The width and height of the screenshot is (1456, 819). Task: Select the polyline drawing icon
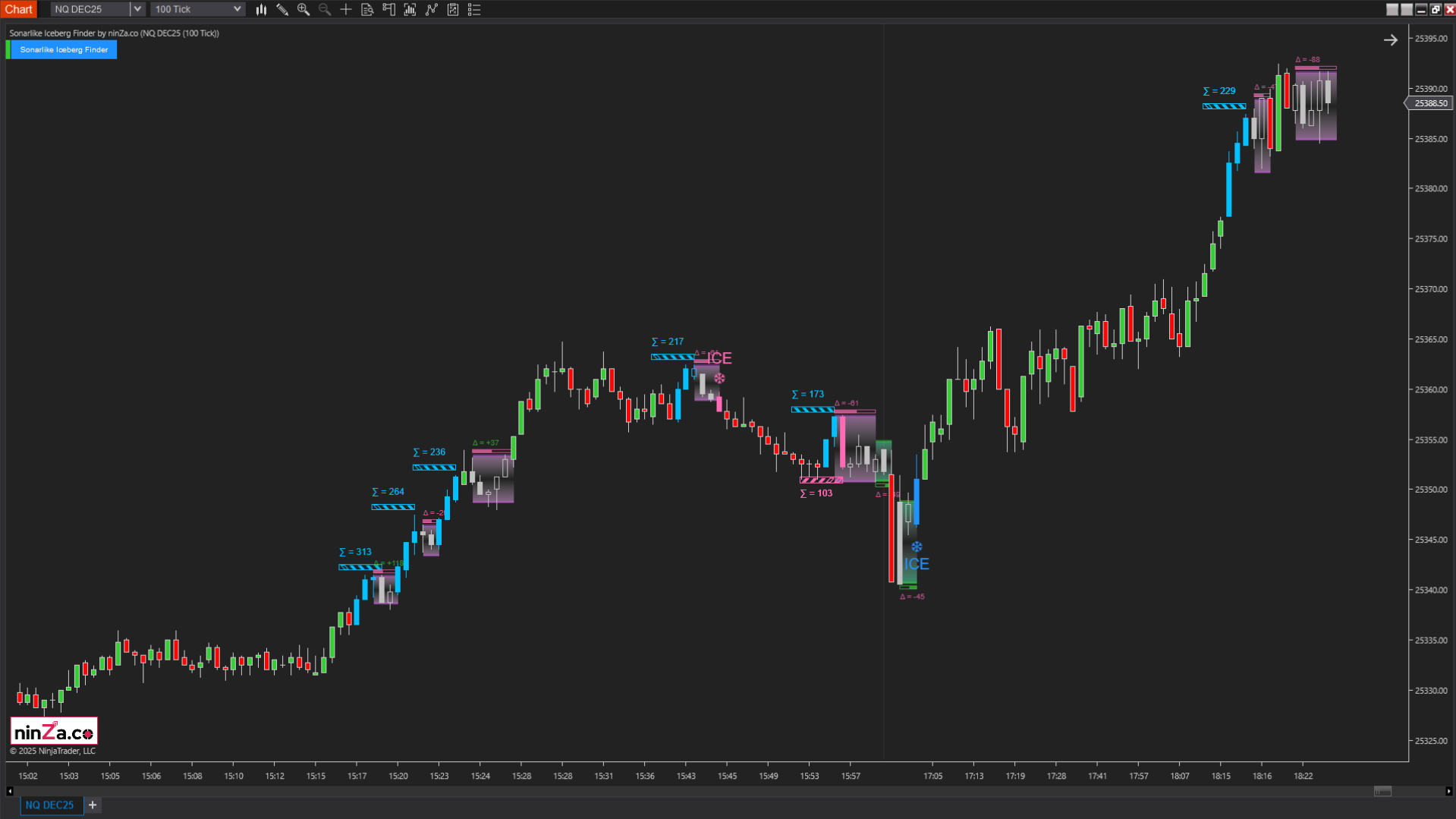(431, 9)
